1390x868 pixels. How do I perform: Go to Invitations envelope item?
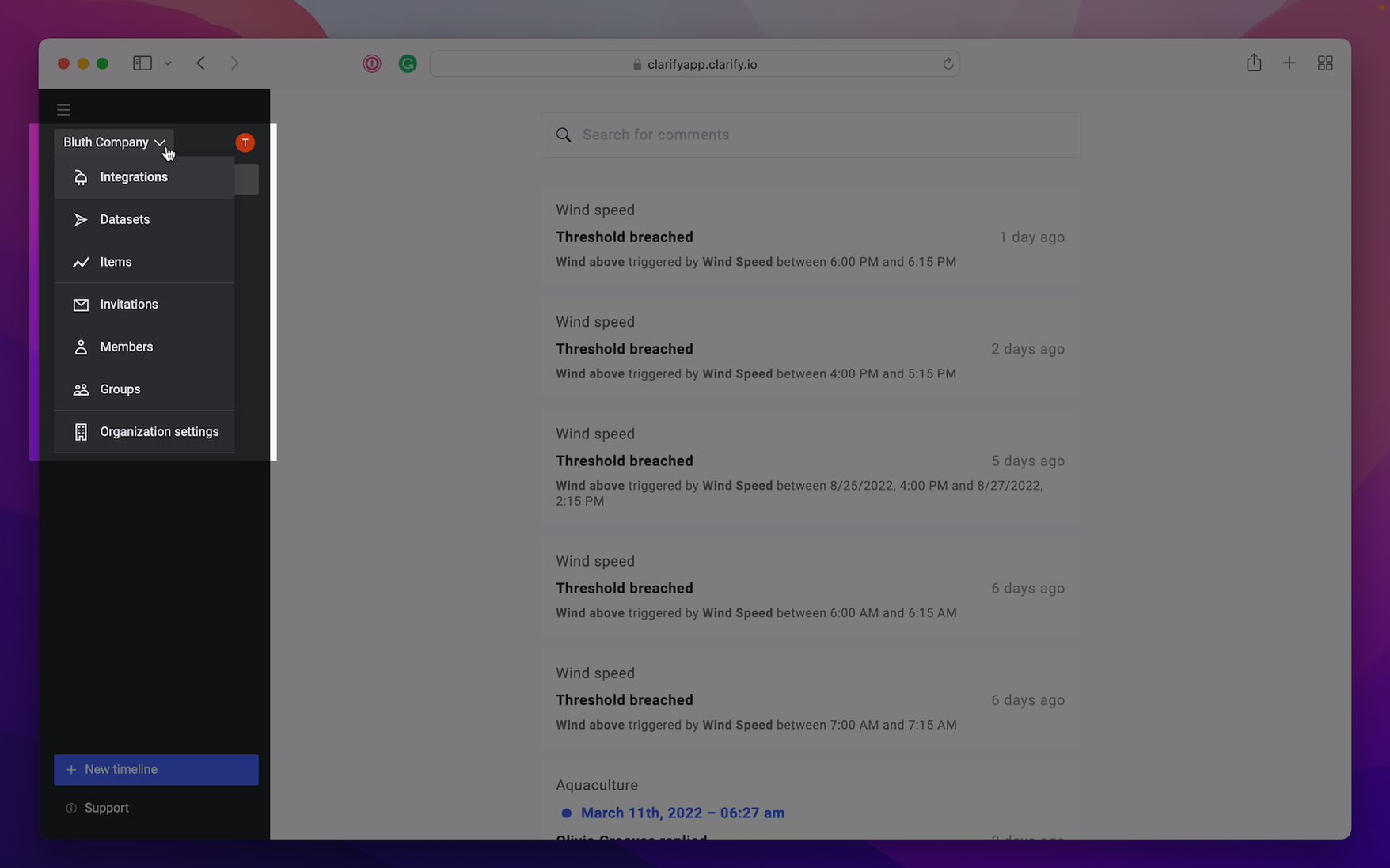pos(144,305)
